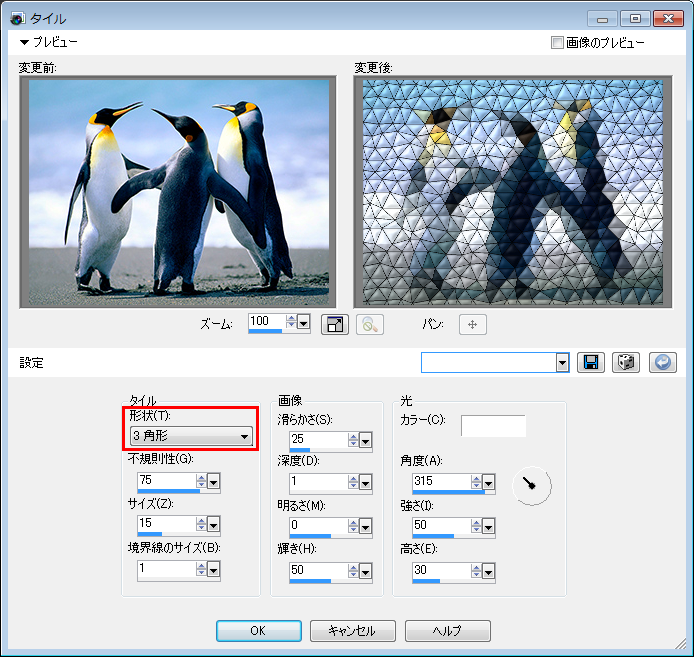Image resolution: width=694 pixels, height=657 pixels.
Task: Click the 滑らかさ(S) spinner arrows
Action: 353,440
